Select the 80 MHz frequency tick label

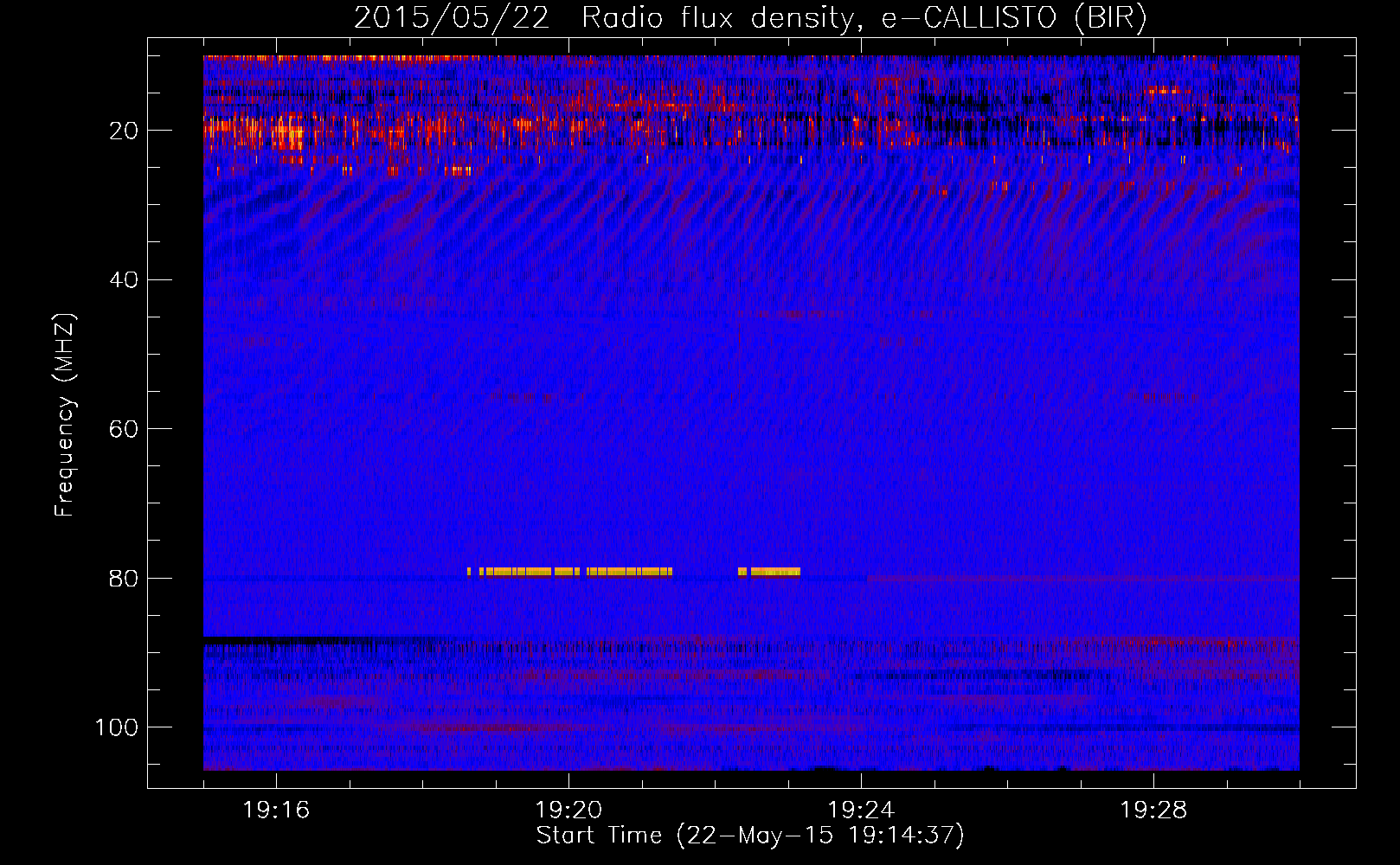coord(124,579)
